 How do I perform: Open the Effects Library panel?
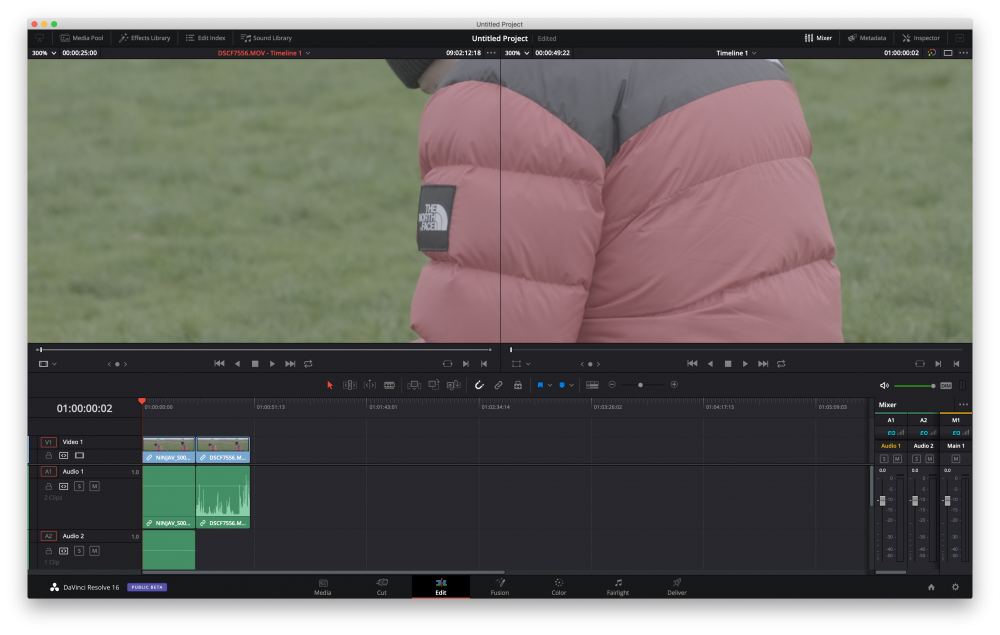pos(145,38)
